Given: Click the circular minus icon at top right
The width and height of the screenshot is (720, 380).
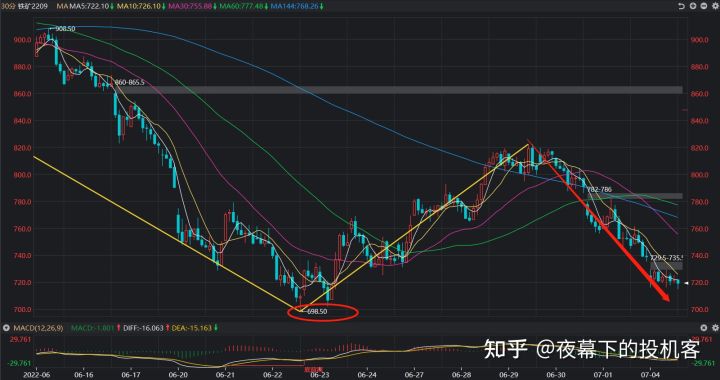Looking at the screenshot, I should 703,6.
